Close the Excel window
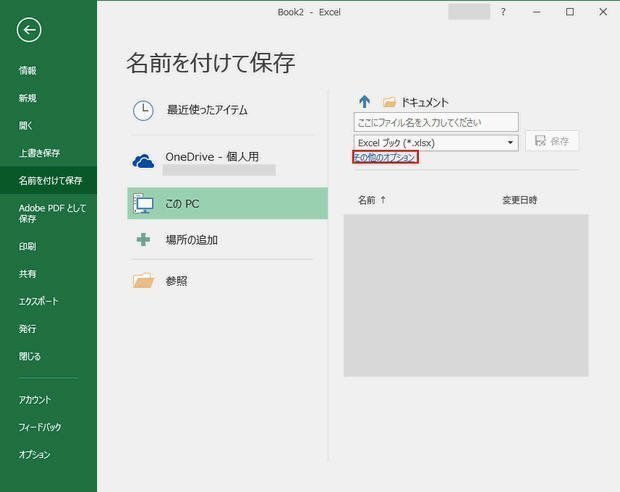Screen dimensions: 620x492 (x=603, y=12)
